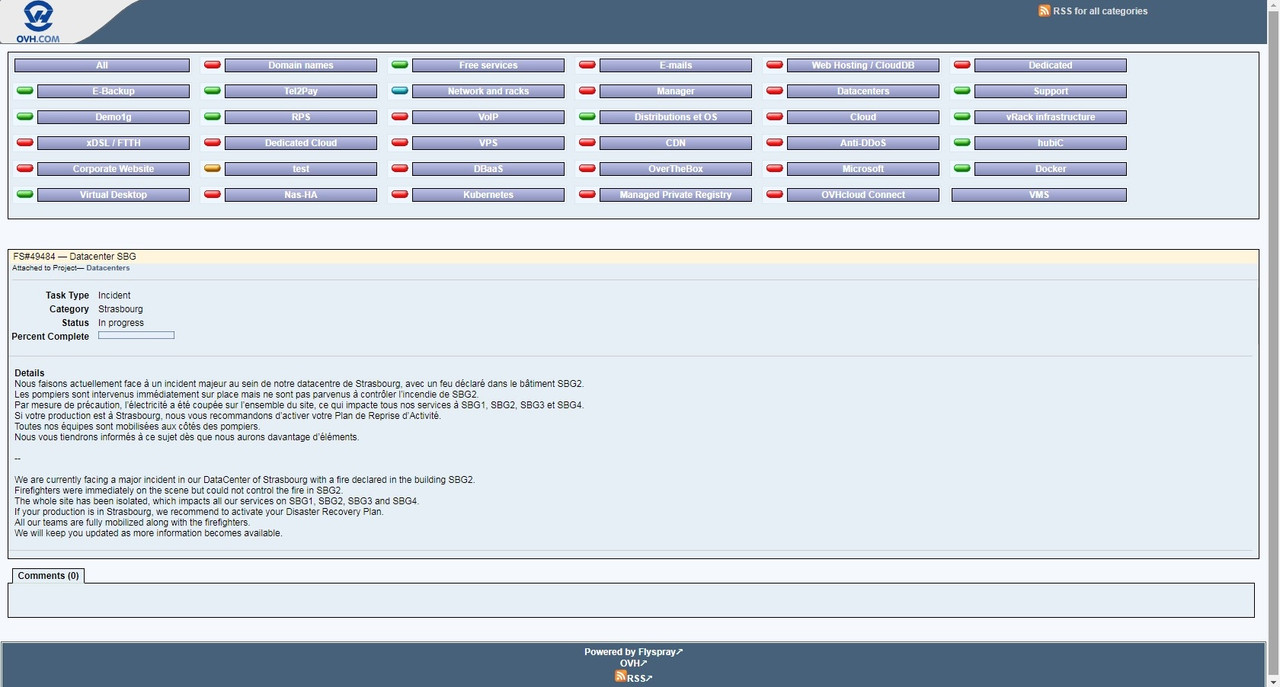The width and height of the screenshot is (1280, 687).
Task: Open the Datacenters category button
Action: click(x=863, y=91)
